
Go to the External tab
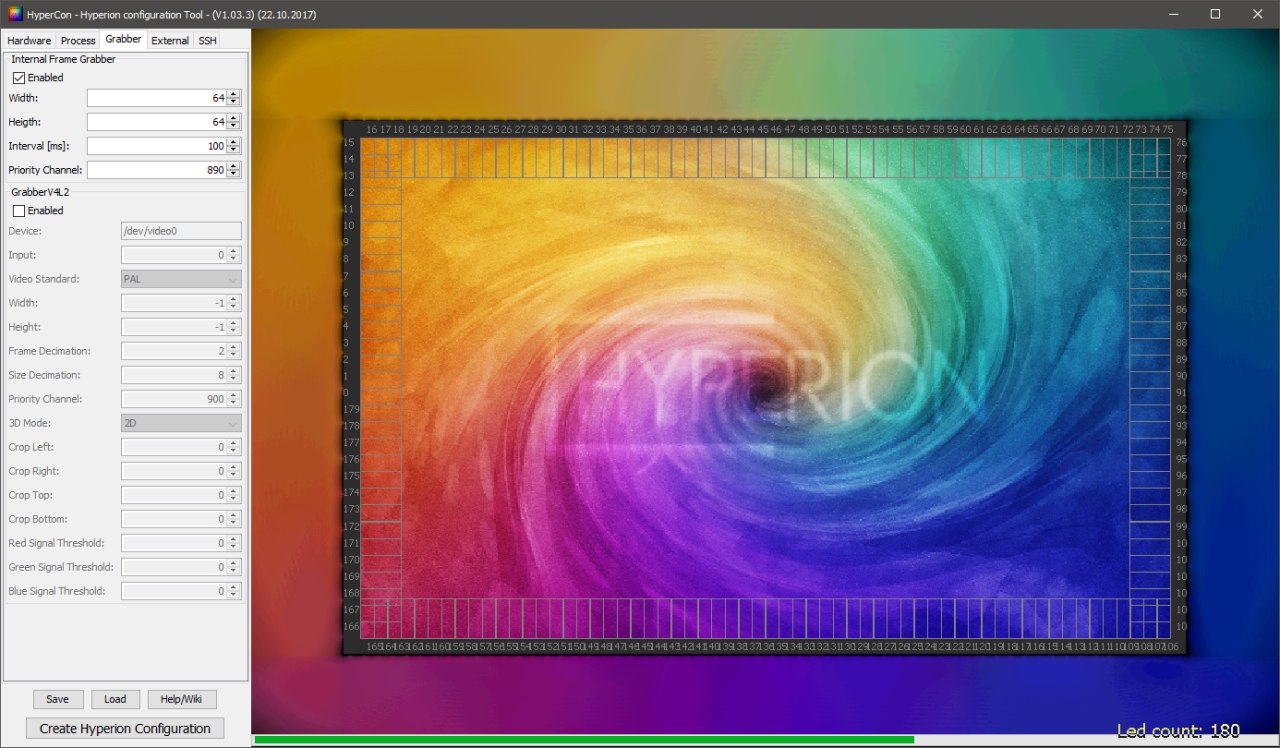click(x=170, y=40)
